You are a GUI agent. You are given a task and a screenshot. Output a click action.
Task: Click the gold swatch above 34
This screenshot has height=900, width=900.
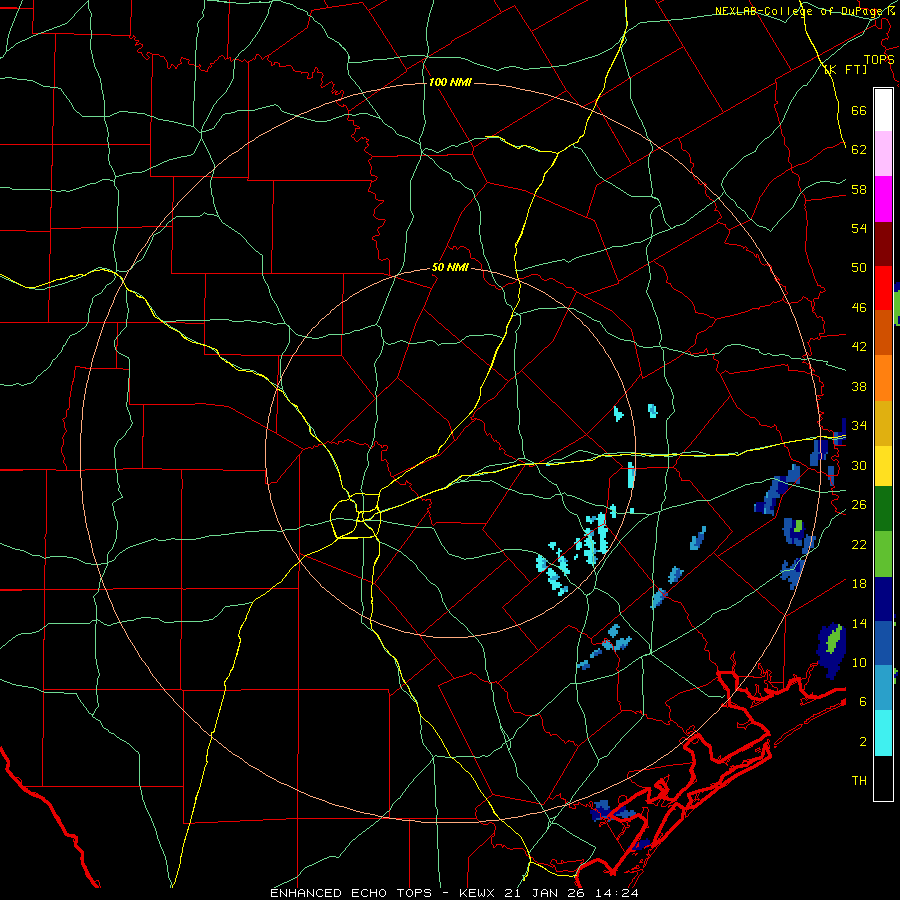tap(883, 423)
